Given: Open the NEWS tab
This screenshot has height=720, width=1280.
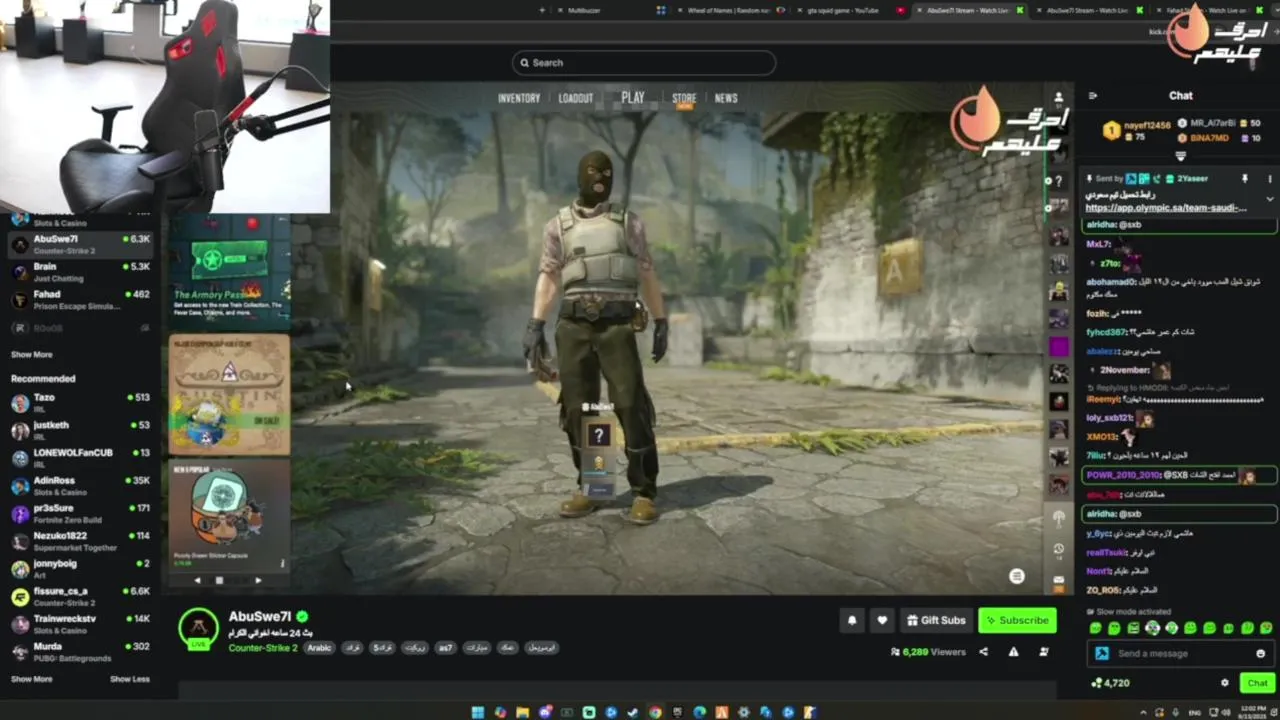Looking at the screenshot, I should (726, 98).
